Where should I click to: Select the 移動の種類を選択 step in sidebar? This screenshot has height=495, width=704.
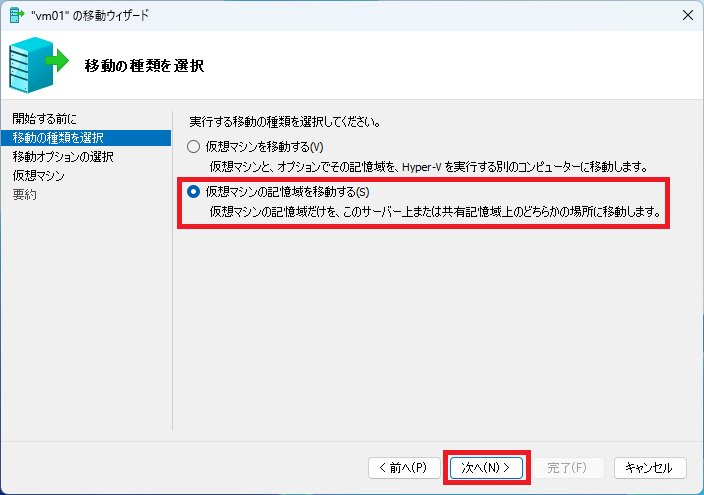coord(86,137)
